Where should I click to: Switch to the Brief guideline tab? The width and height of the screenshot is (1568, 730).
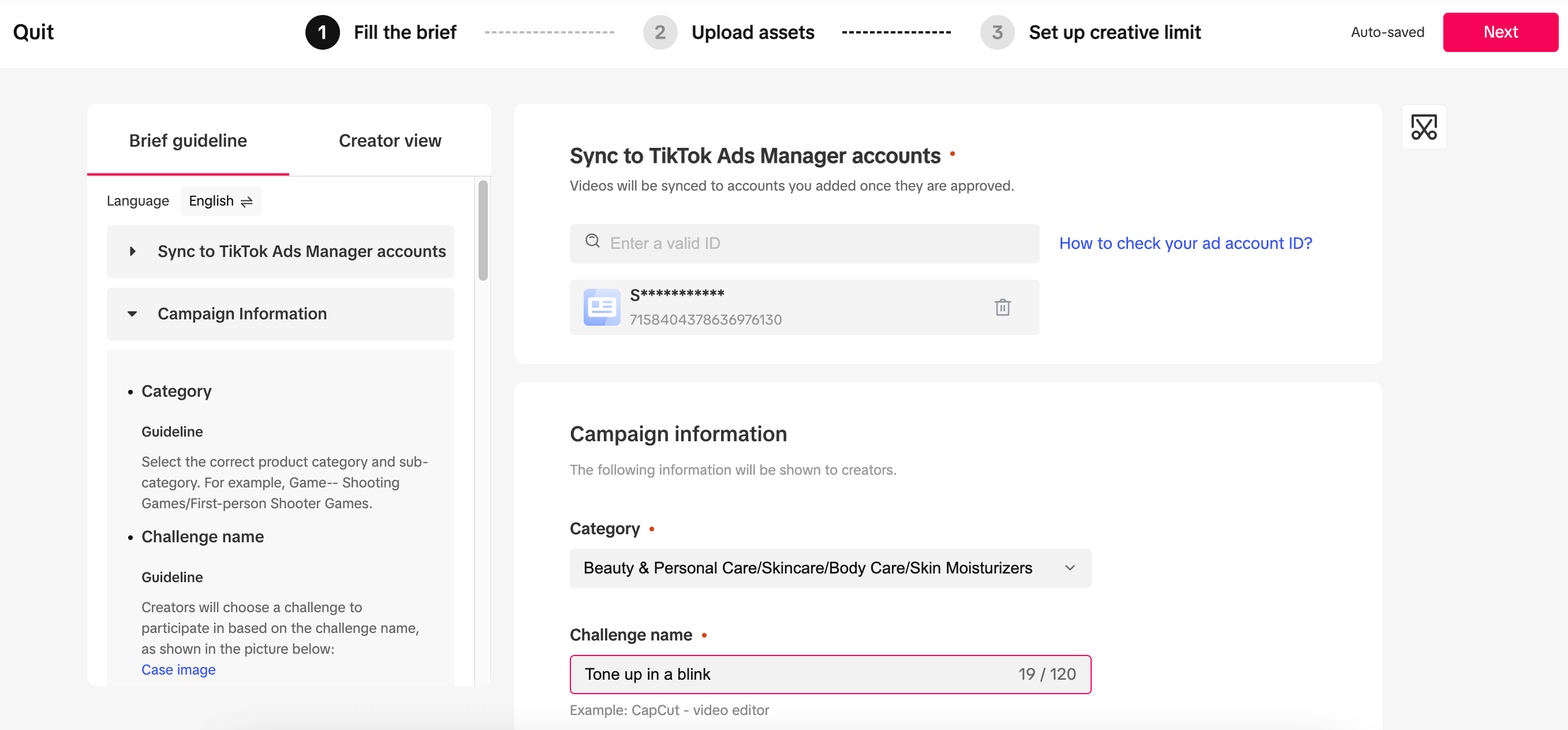click(187, 140)
